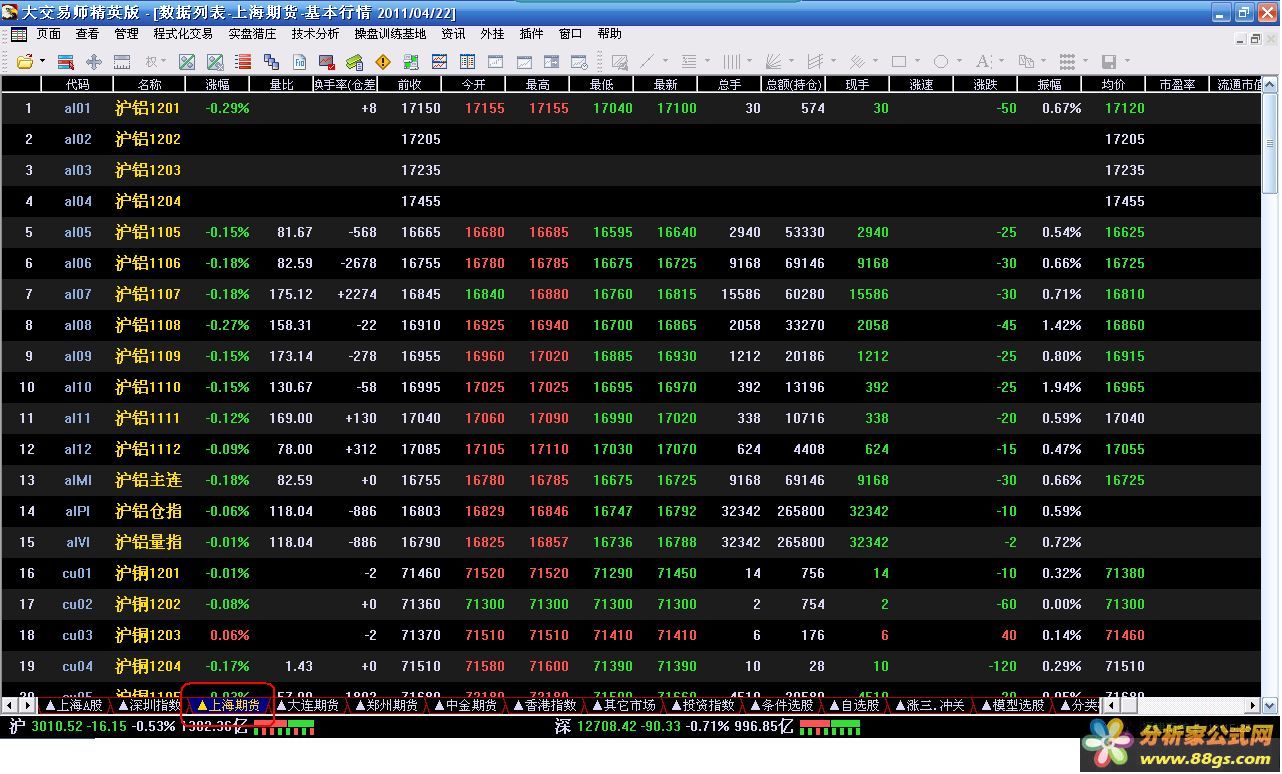Open the 权 adjustment dropdown

coord(156,61)
